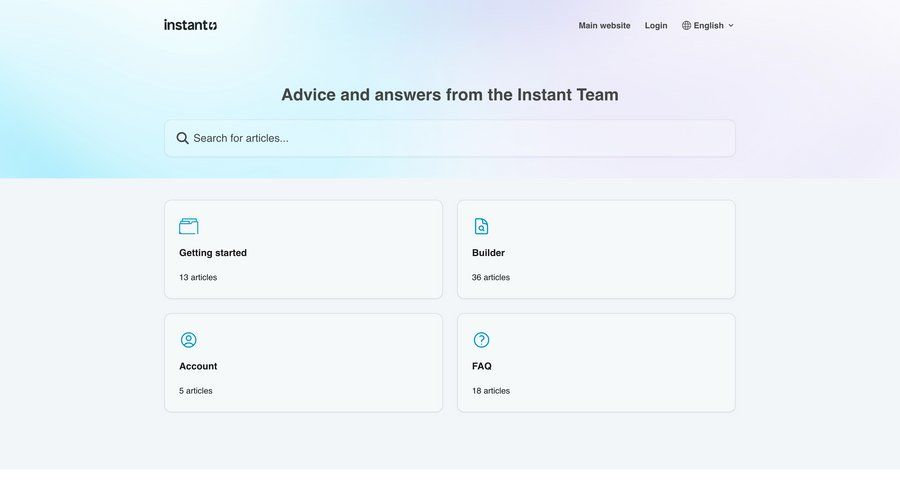The image size is (900, 484).
Task: Click the Account user profile icon
Action: pos(189,340)
